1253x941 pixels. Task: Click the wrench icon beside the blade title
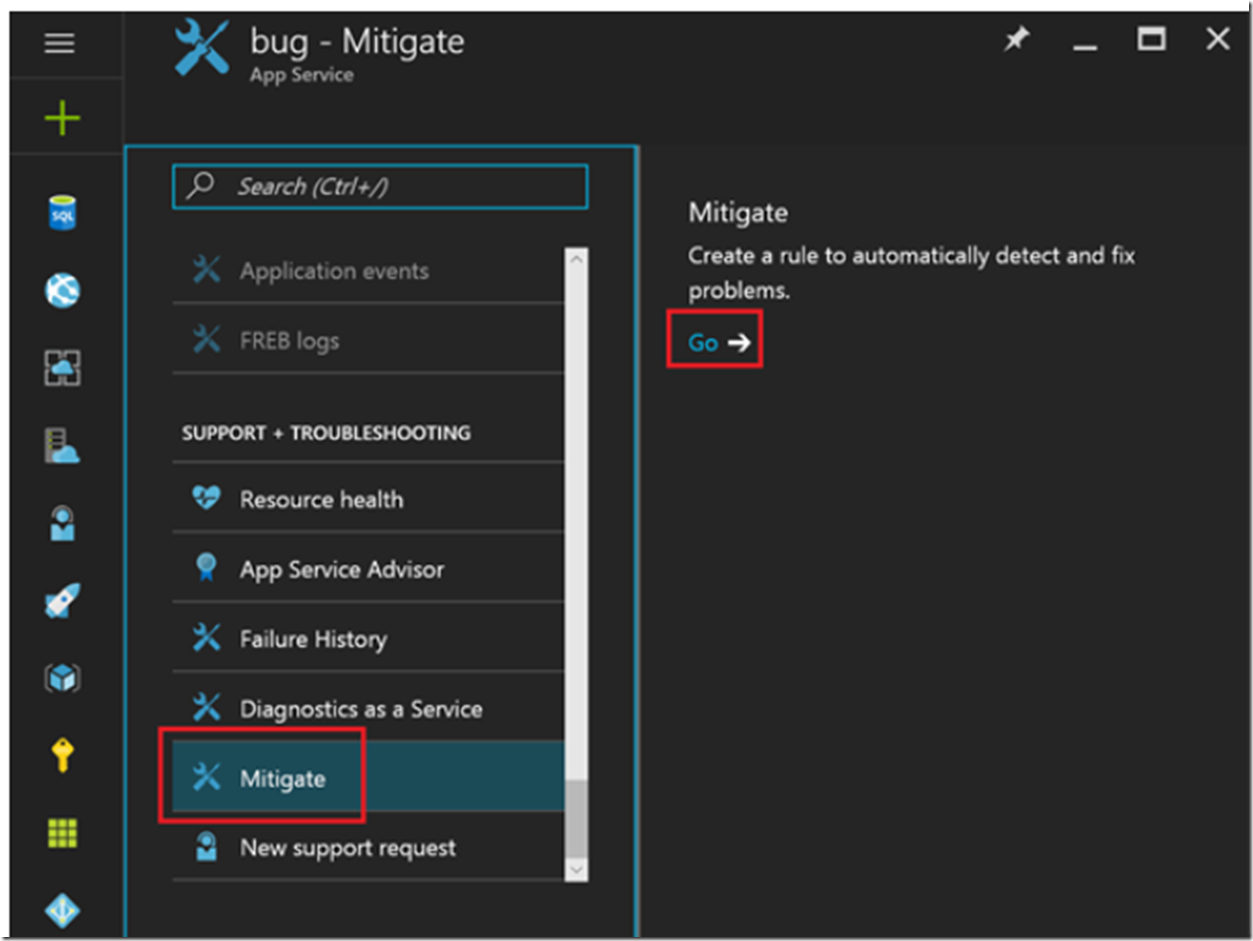click(x=201, y=49)
